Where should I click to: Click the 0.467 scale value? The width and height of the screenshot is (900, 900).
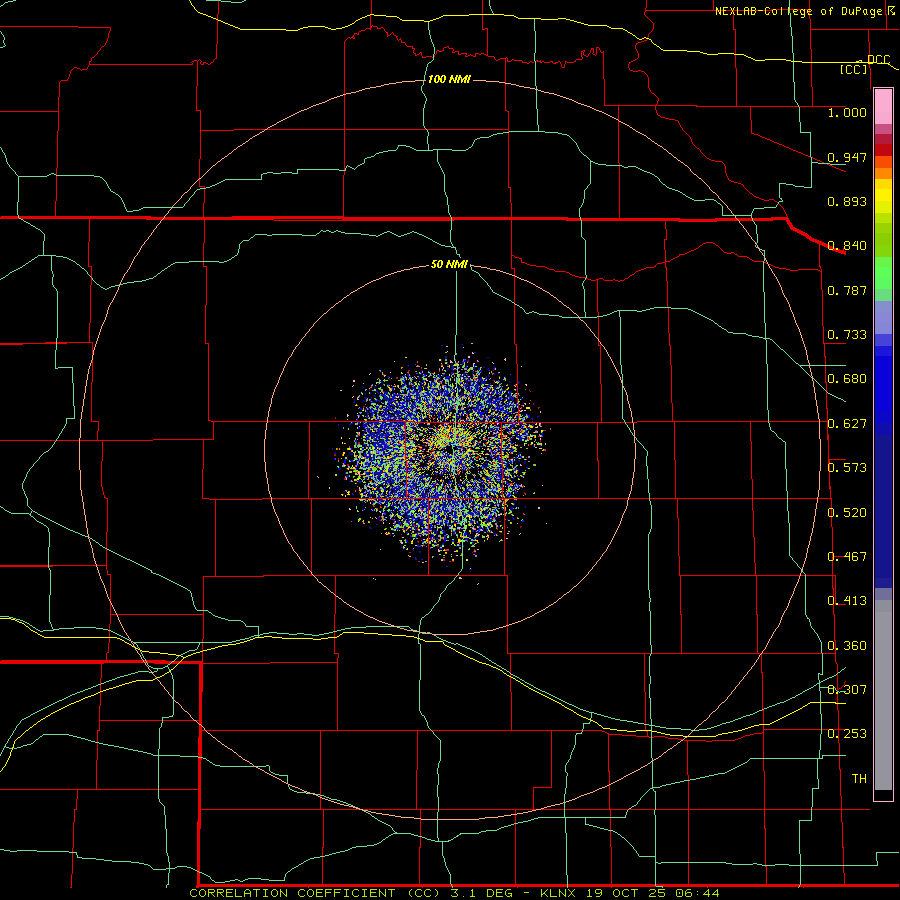pyautogui.click(x=847, y=557)
